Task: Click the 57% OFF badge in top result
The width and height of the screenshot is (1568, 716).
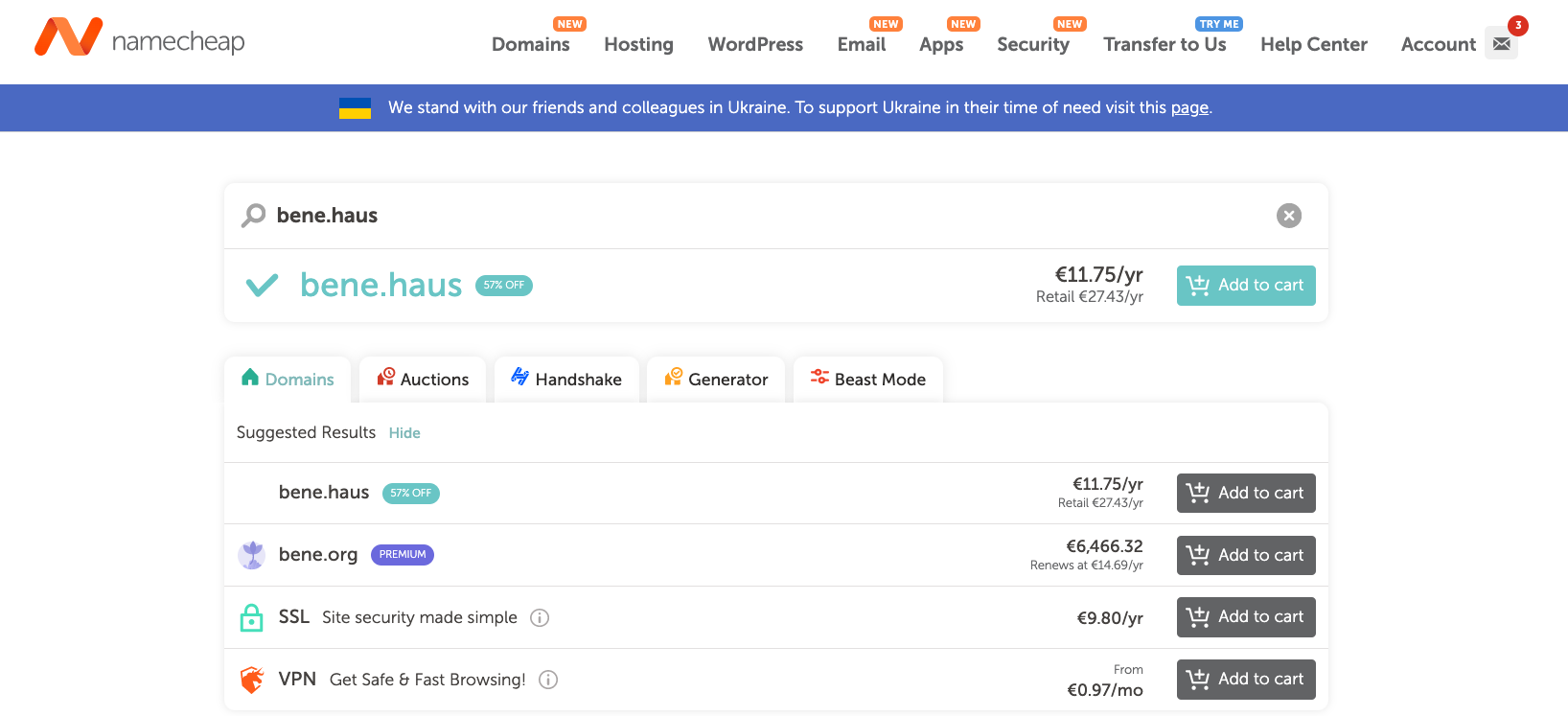Action: (504, 286)
